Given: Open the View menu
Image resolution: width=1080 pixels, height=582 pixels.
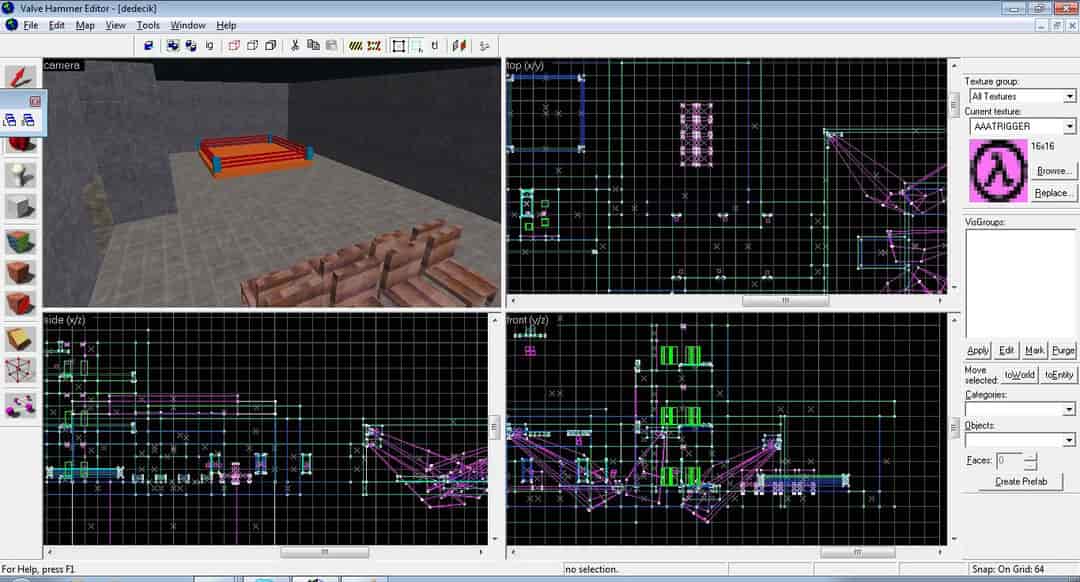Looking at the screenshot, I should tap(115, 25).
